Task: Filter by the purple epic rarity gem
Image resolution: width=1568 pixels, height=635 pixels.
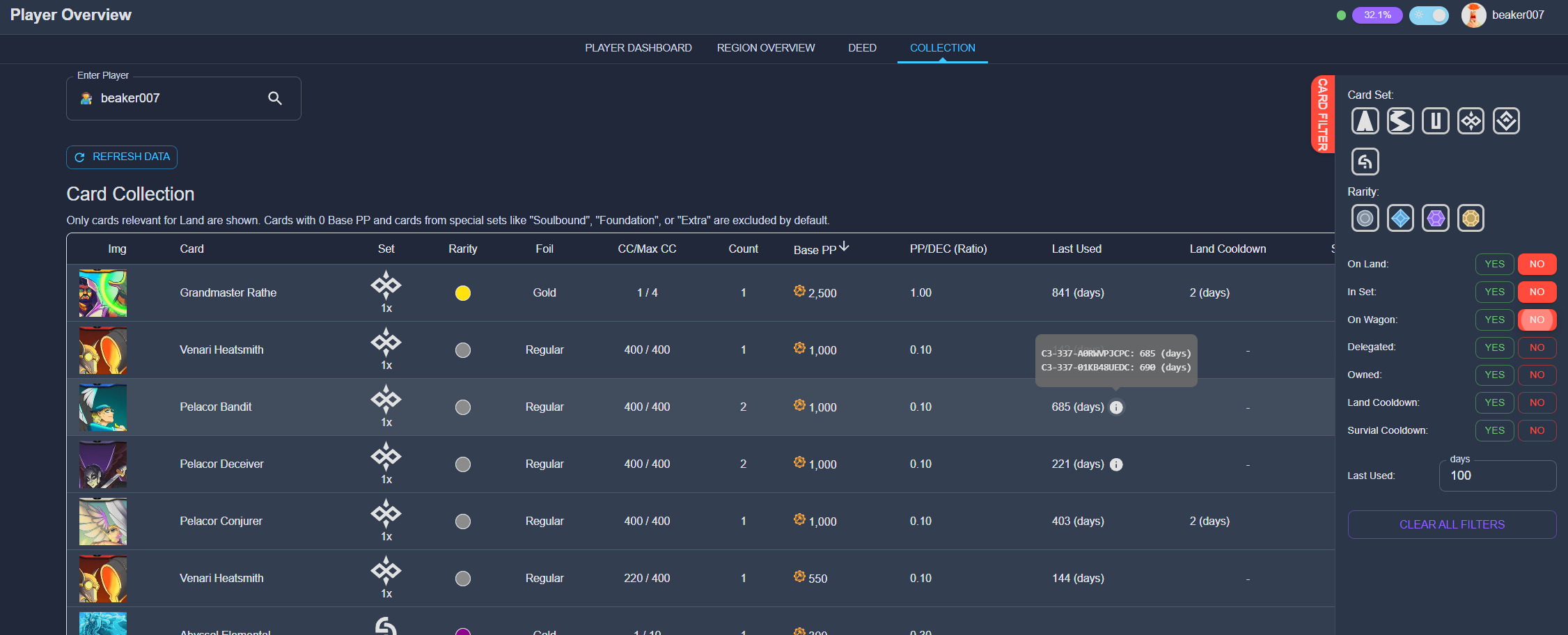Action: [x=1435, y=219]
